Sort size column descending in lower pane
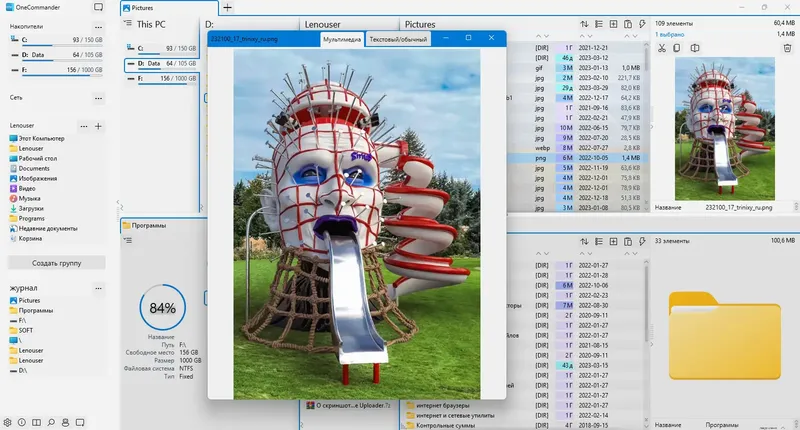Screen dimensions: 800x430 tap(635, 254)
